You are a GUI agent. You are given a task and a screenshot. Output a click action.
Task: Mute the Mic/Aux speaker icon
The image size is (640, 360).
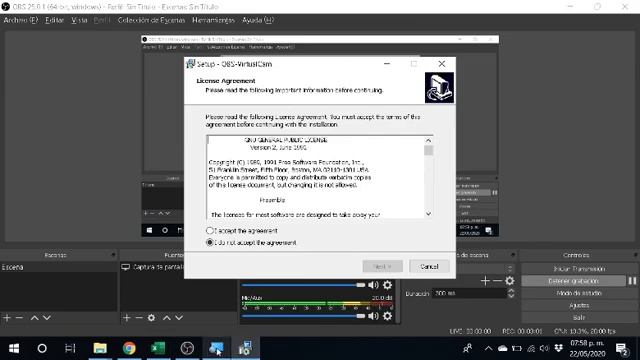pos(373,316)
